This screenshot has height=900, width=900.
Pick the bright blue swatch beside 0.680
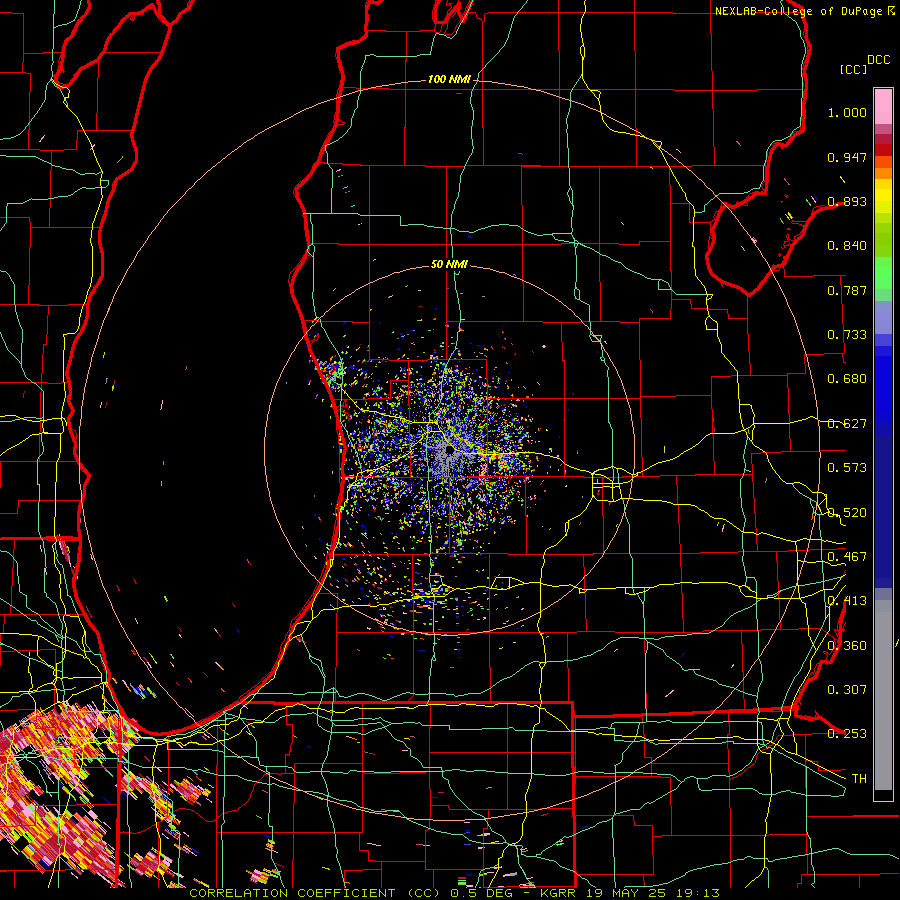[x=883, y=383]
